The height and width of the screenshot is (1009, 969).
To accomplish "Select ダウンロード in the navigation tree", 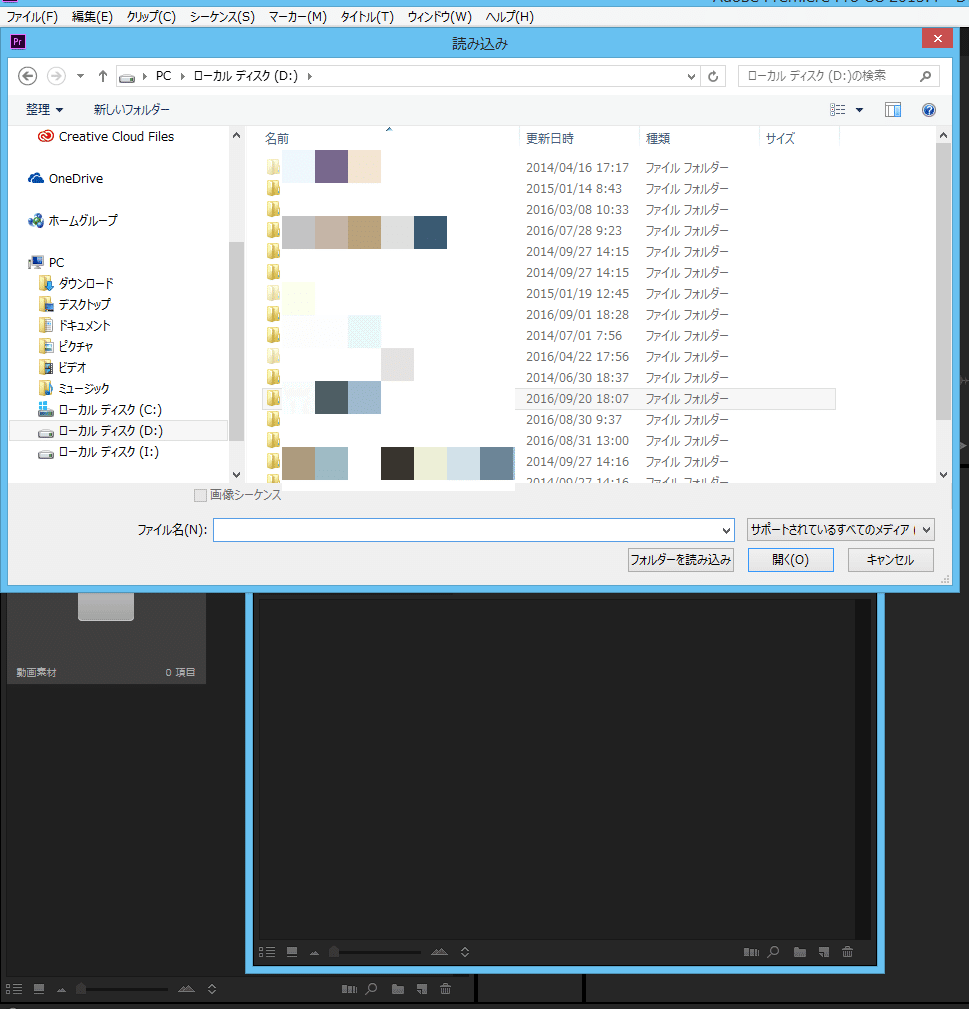I will 77,283.
